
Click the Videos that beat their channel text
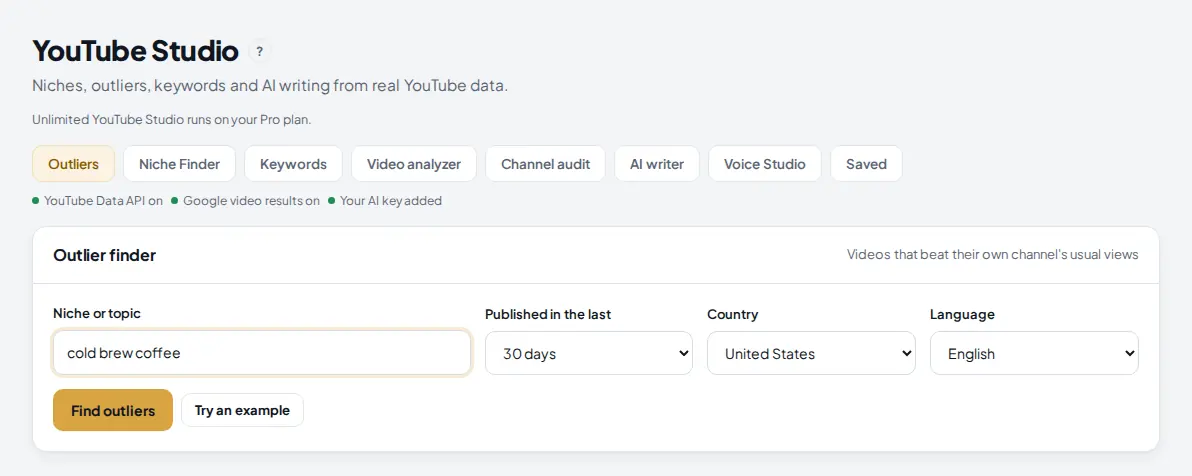(993, 254)
